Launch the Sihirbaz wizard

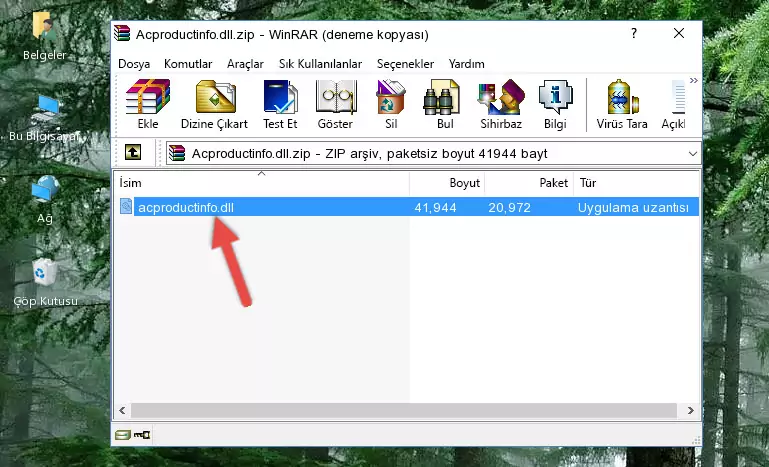(x=501, y=104)
